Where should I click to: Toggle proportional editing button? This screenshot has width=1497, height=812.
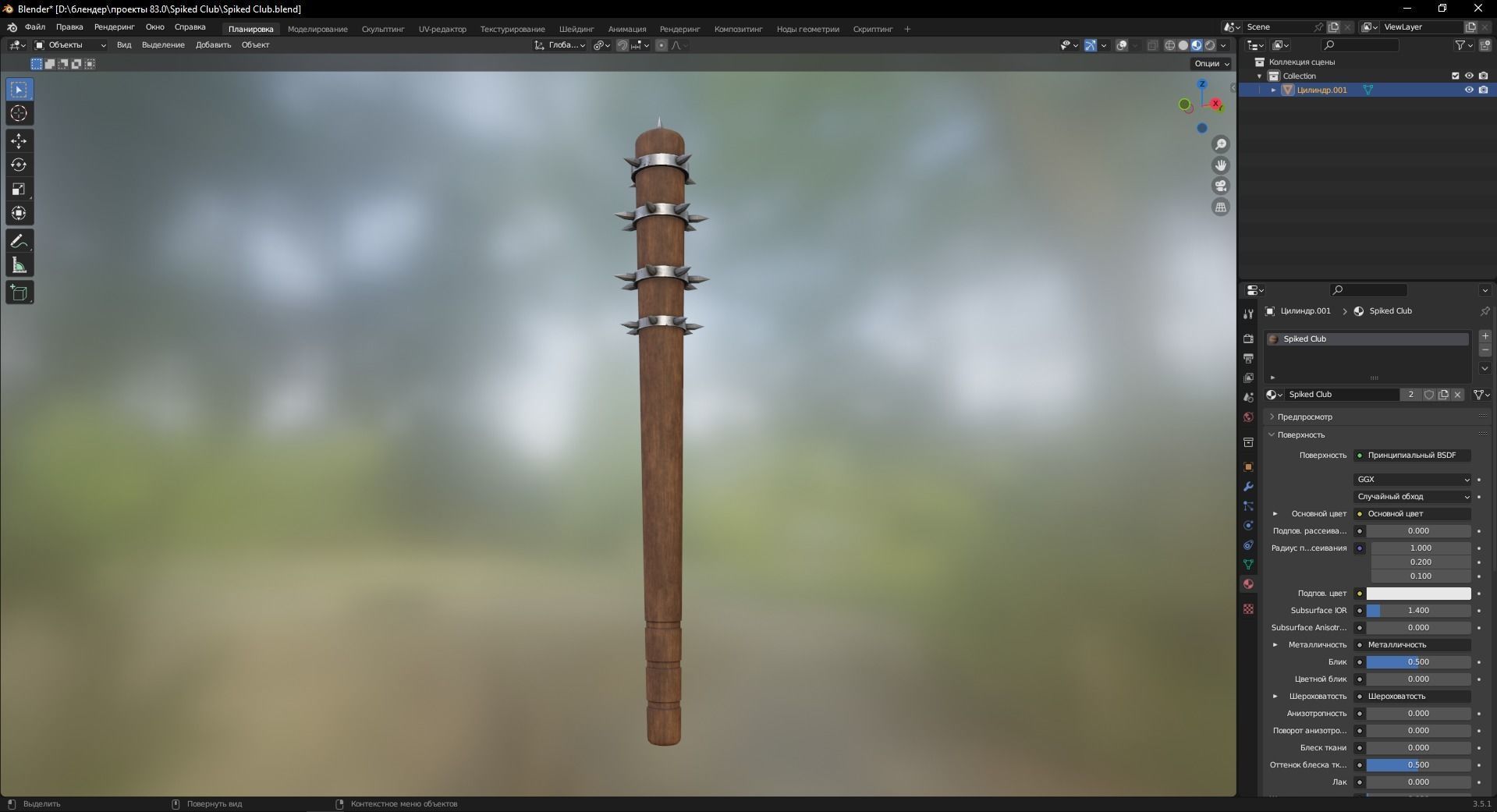point(662,45)
